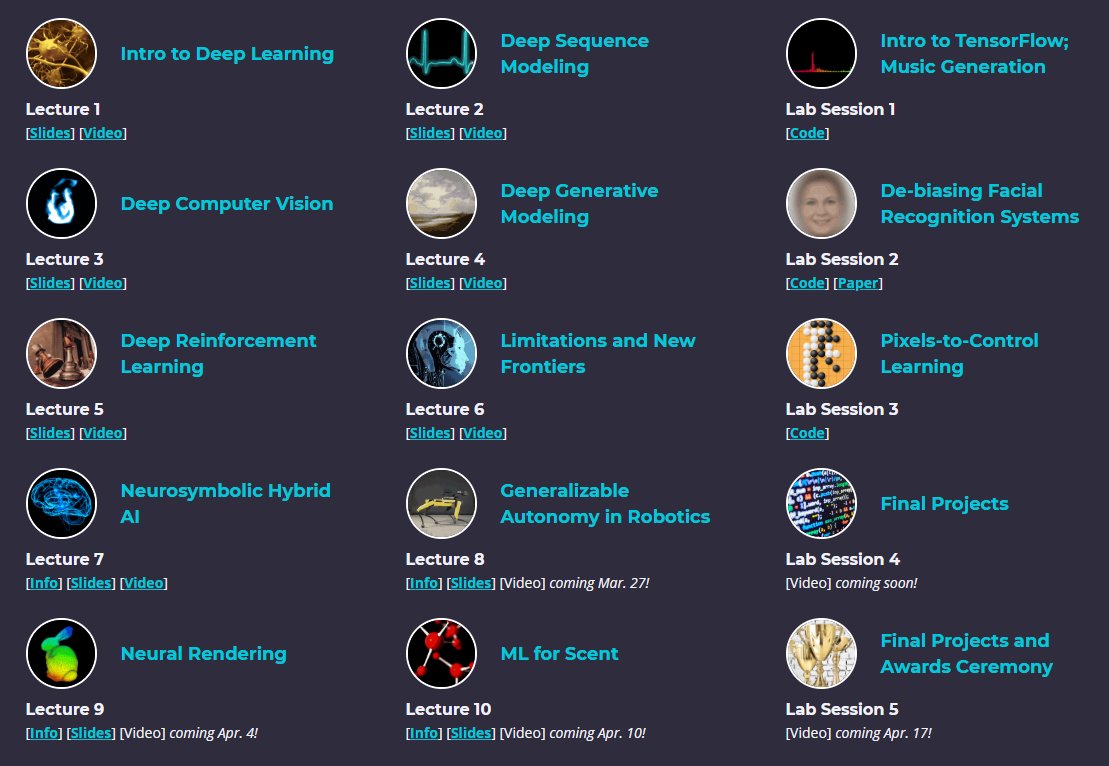The height and width of the screenshot is (766, 1109).
Task: Open Paper link for Lab Session 2
Action: [x=858, y=283]
